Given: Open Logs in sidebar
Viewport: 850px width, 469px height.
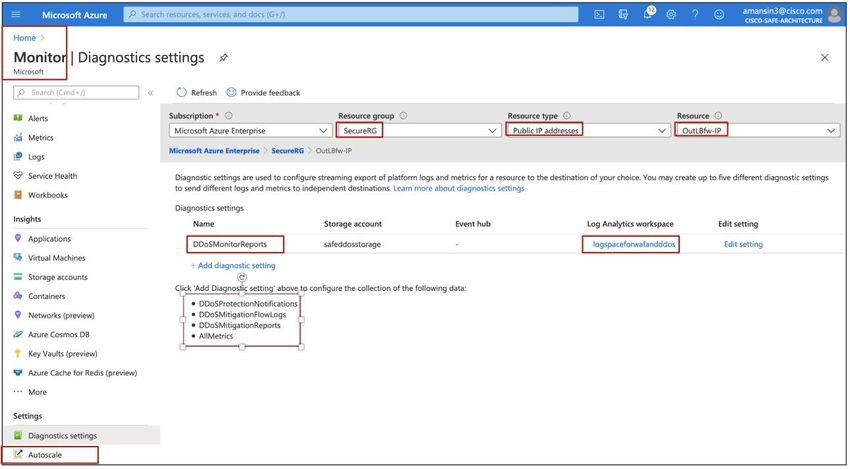Looking at the screenshot, I should click(x=36, y=157).
